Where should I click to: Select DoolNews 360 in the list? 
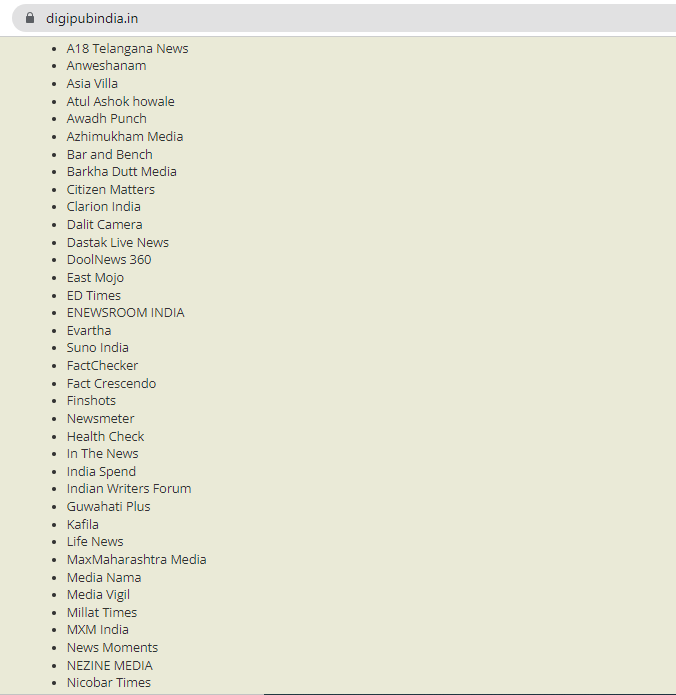pos(109,260)
